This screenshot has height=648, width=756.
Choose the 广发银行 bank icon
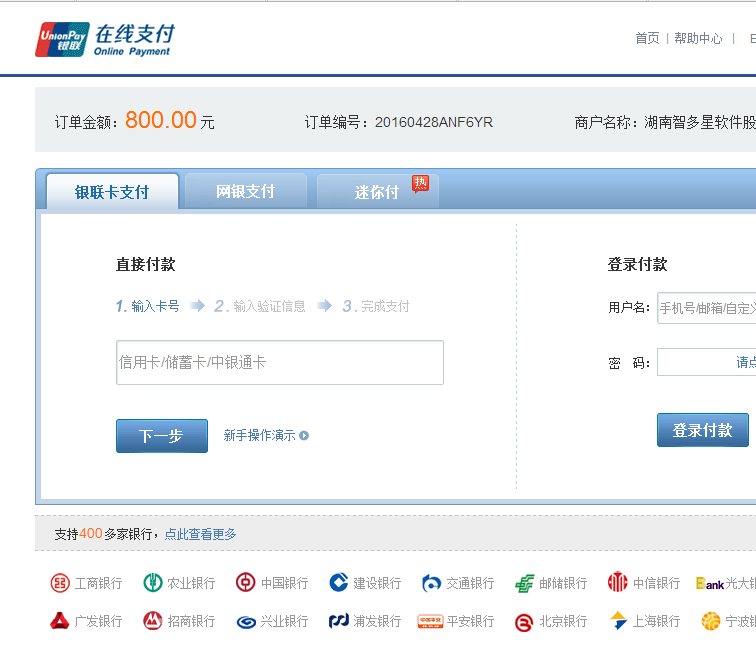point(60,621)
